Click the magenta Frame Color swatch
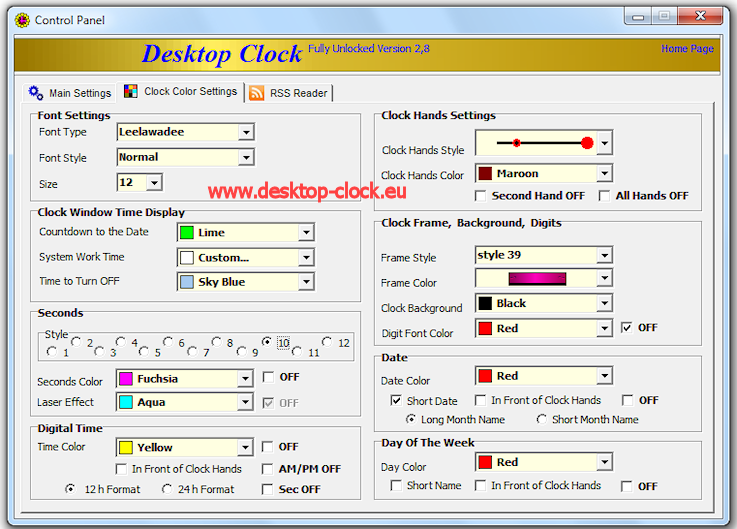 pos(537,279)
